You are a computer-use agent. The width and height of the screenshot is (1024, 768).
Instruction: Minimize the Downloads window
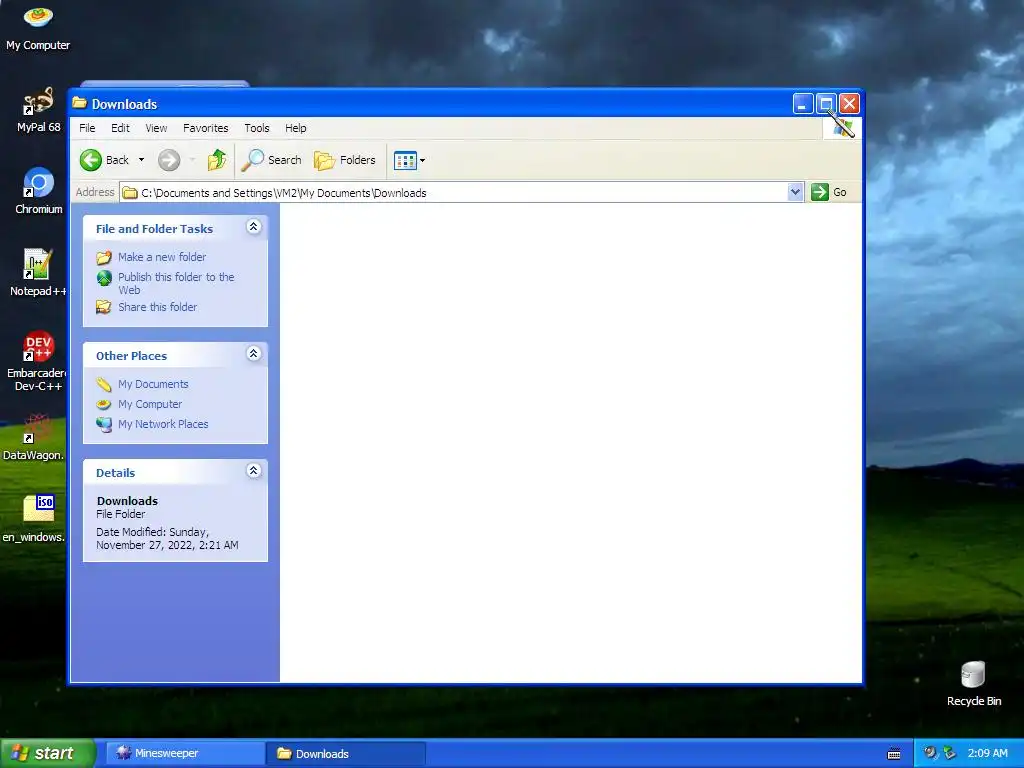[x=803, y=104]
